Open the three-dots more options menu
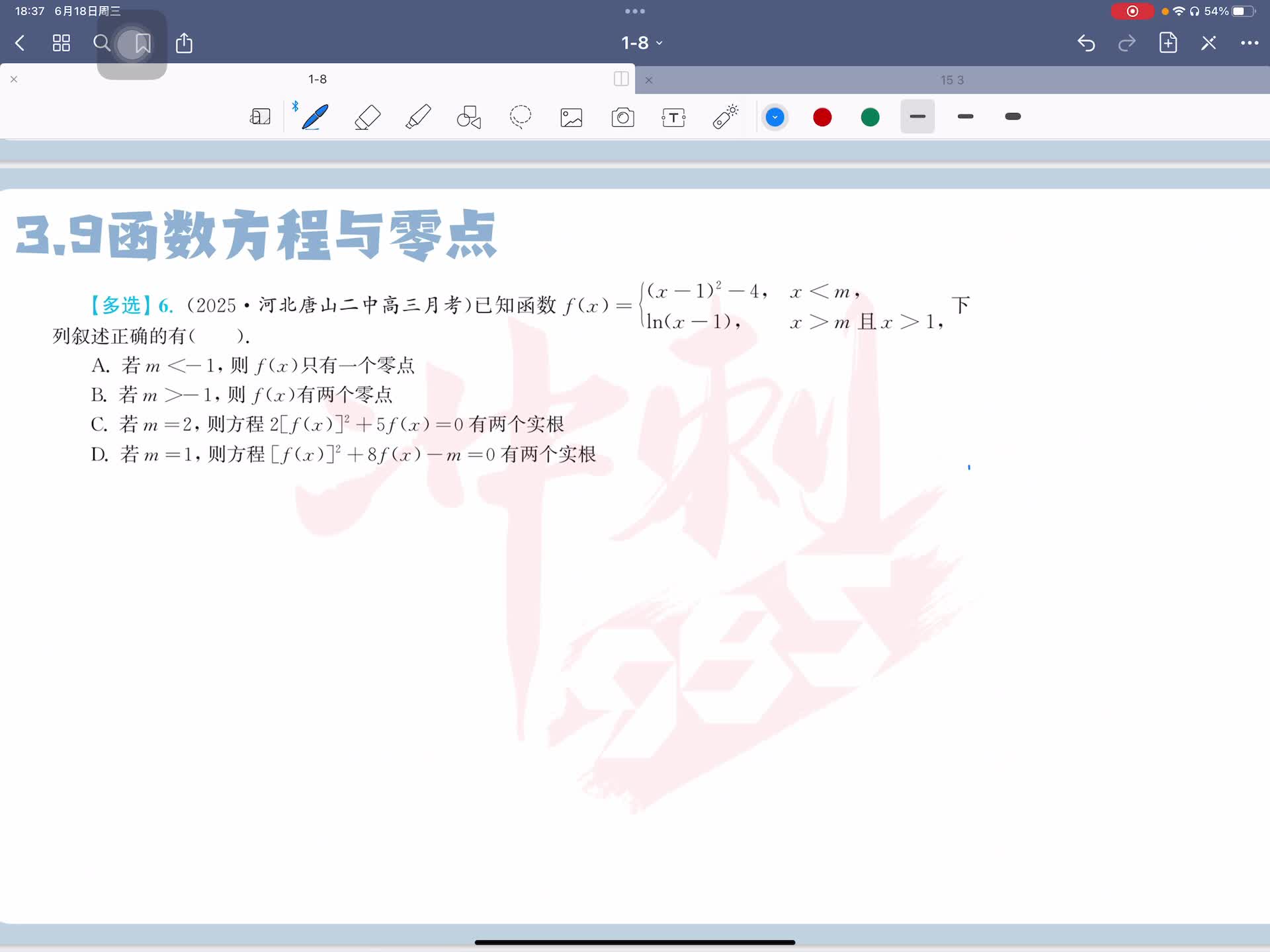1270x952 pixels. click(x=1249, y=43)
